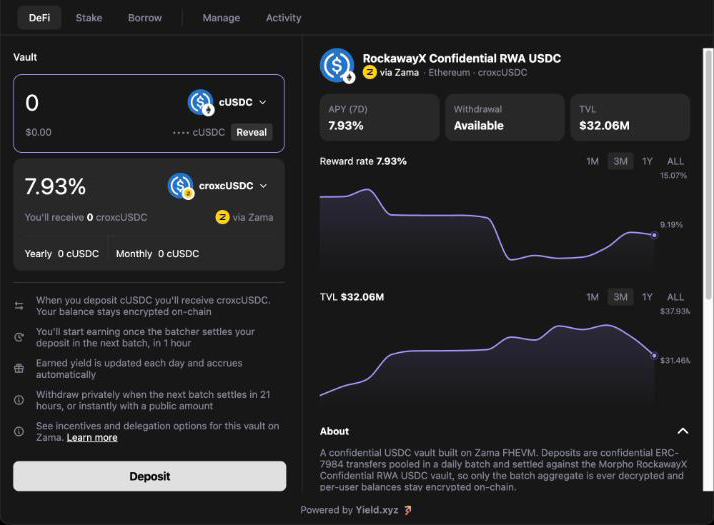This screenshot has width=714, height=525.
Task: Click the 'Monthly 0 cUSDC' value
Action: pyautogui.click(x=158, y=254)
